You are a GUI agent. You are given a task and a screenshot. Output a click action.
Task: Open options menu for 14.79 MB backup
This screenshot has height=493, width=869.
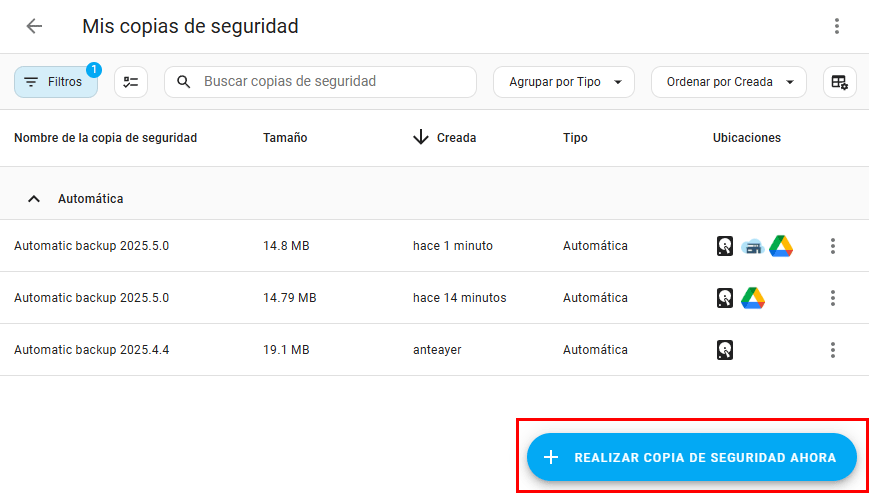(x=832, y=298)
